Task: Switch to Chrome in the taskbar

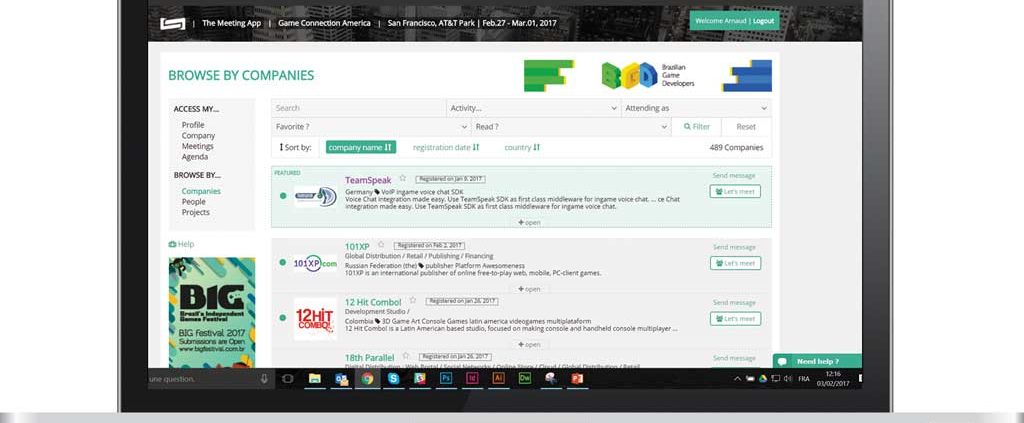Action: click(x=368, y=379)
